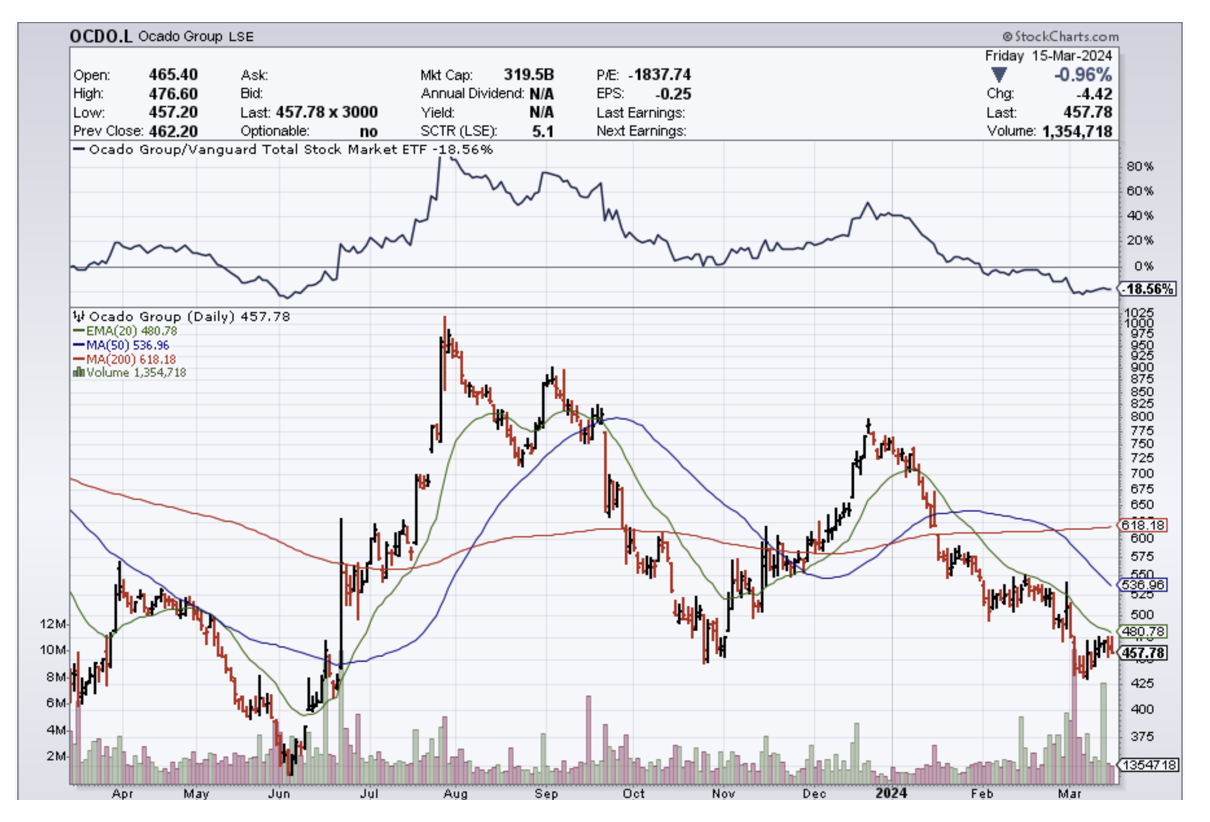Image resolution: width=1210 pixels, height=822 pixels.
Task: Click the Dec date axis label
Action: (x=815, y=793)
